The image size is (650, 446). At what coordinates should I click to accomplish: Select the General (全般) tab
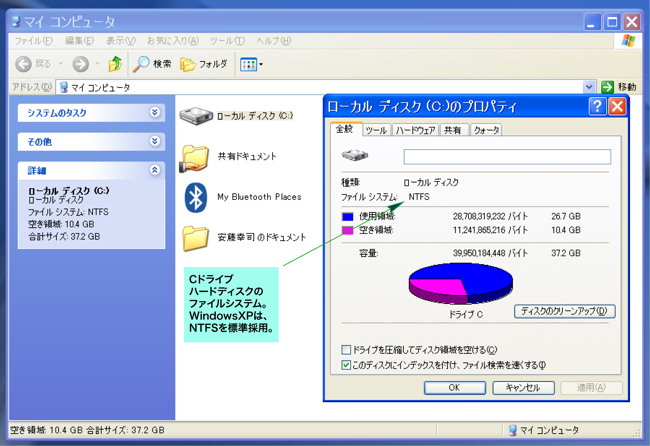345,129
